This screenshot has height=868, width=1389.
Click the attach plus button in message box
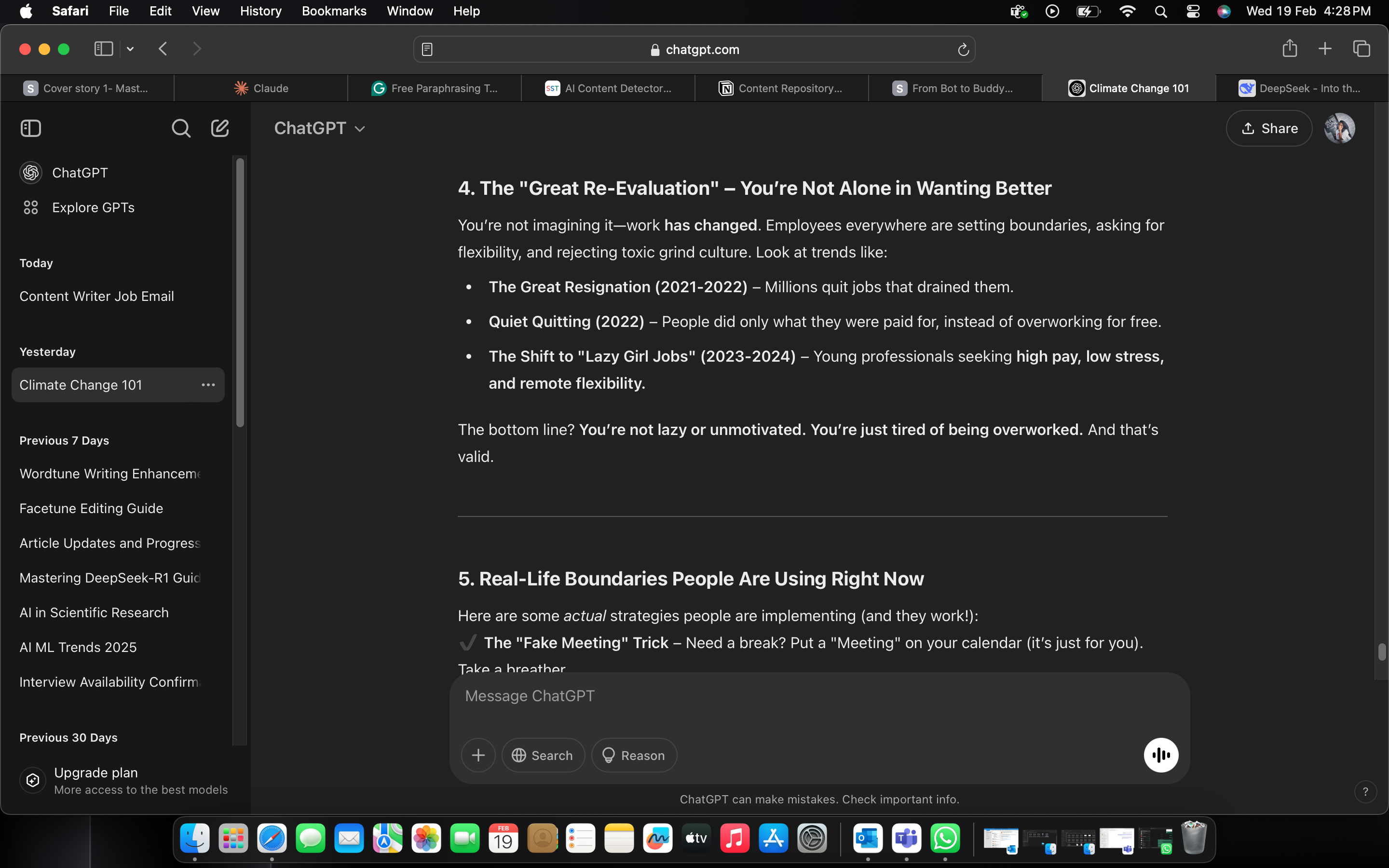(x=478, y=756)
